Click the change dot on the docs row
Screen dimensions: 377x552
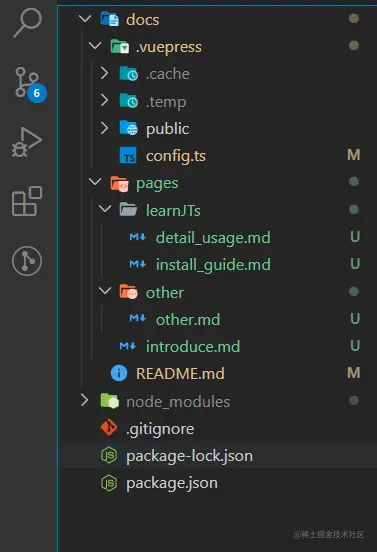(354, 18)
